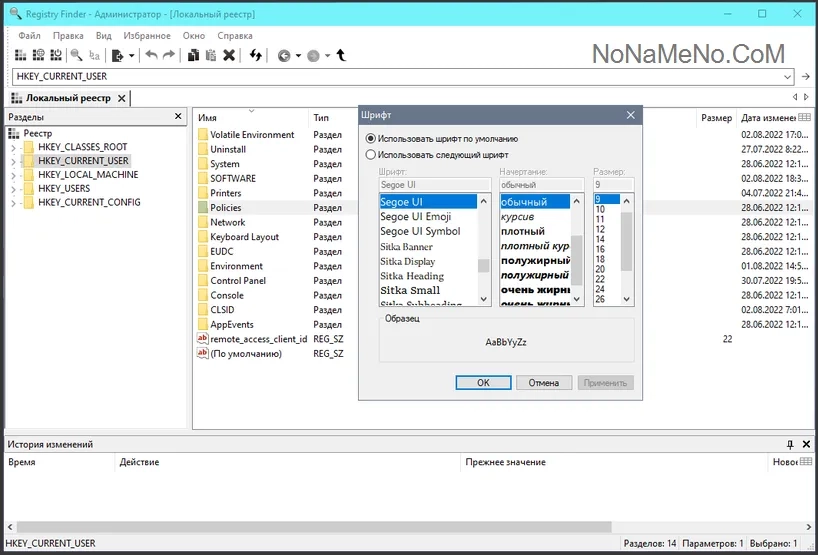Click the Find (magnifier) toolbar icon

pyautogui.click(x=75, y=56)
